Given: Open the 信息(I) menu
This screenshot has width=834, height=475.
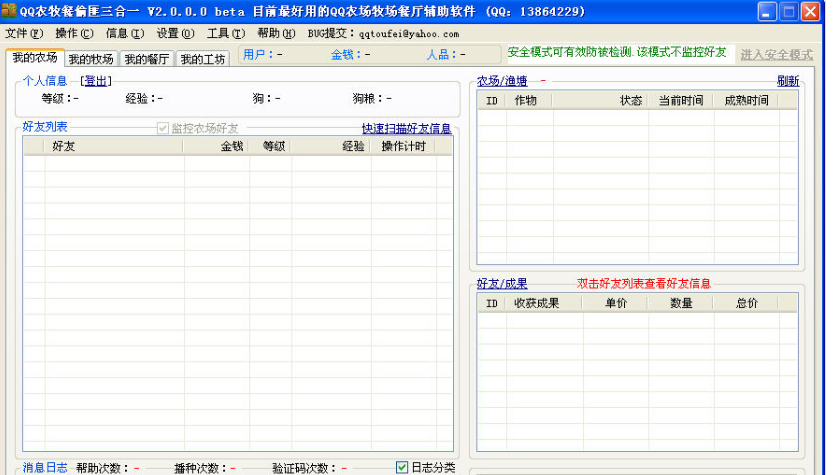Looking at the screenshot, I should 125,34.
